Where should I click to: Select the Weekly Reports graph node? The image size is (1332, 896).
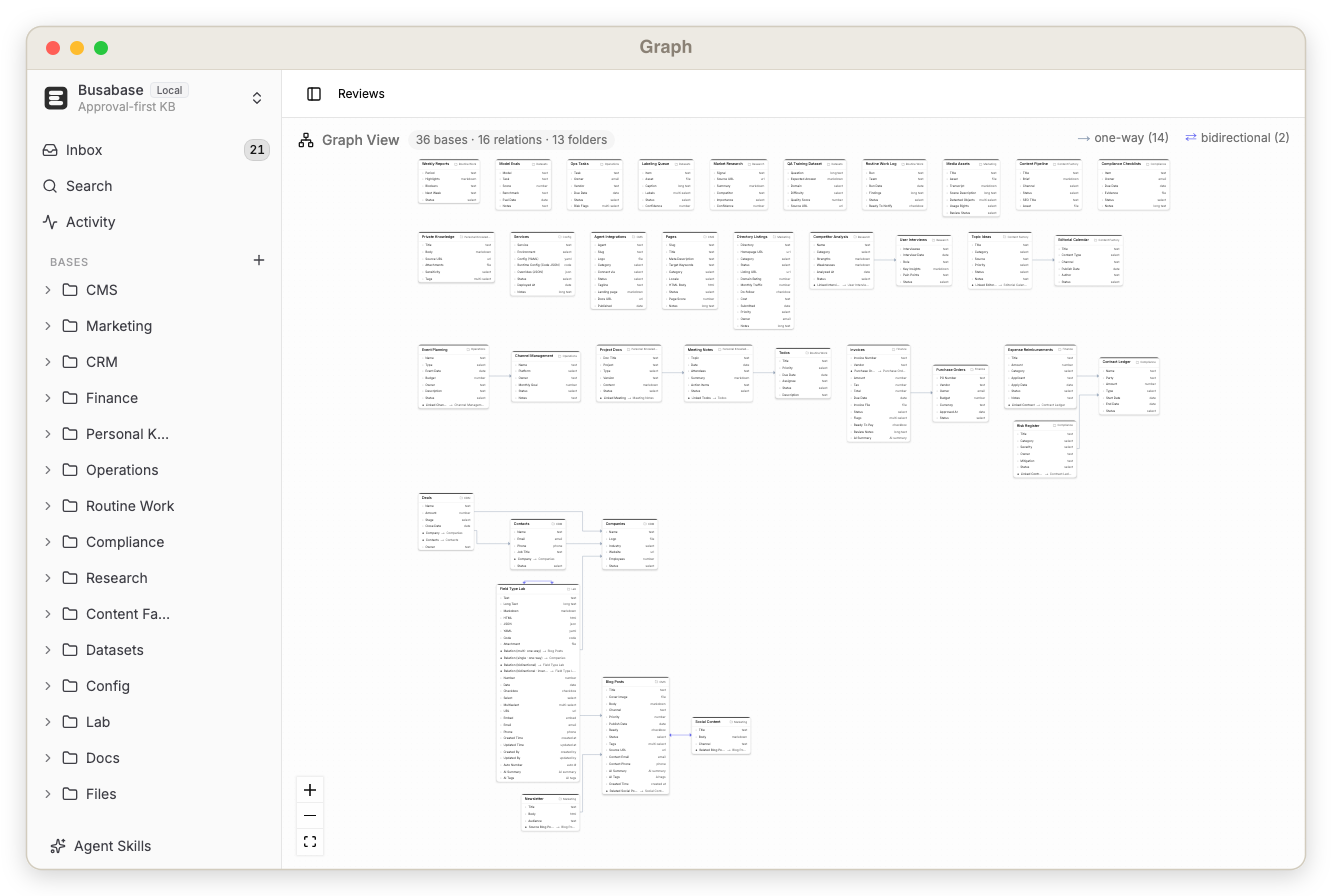448,183
